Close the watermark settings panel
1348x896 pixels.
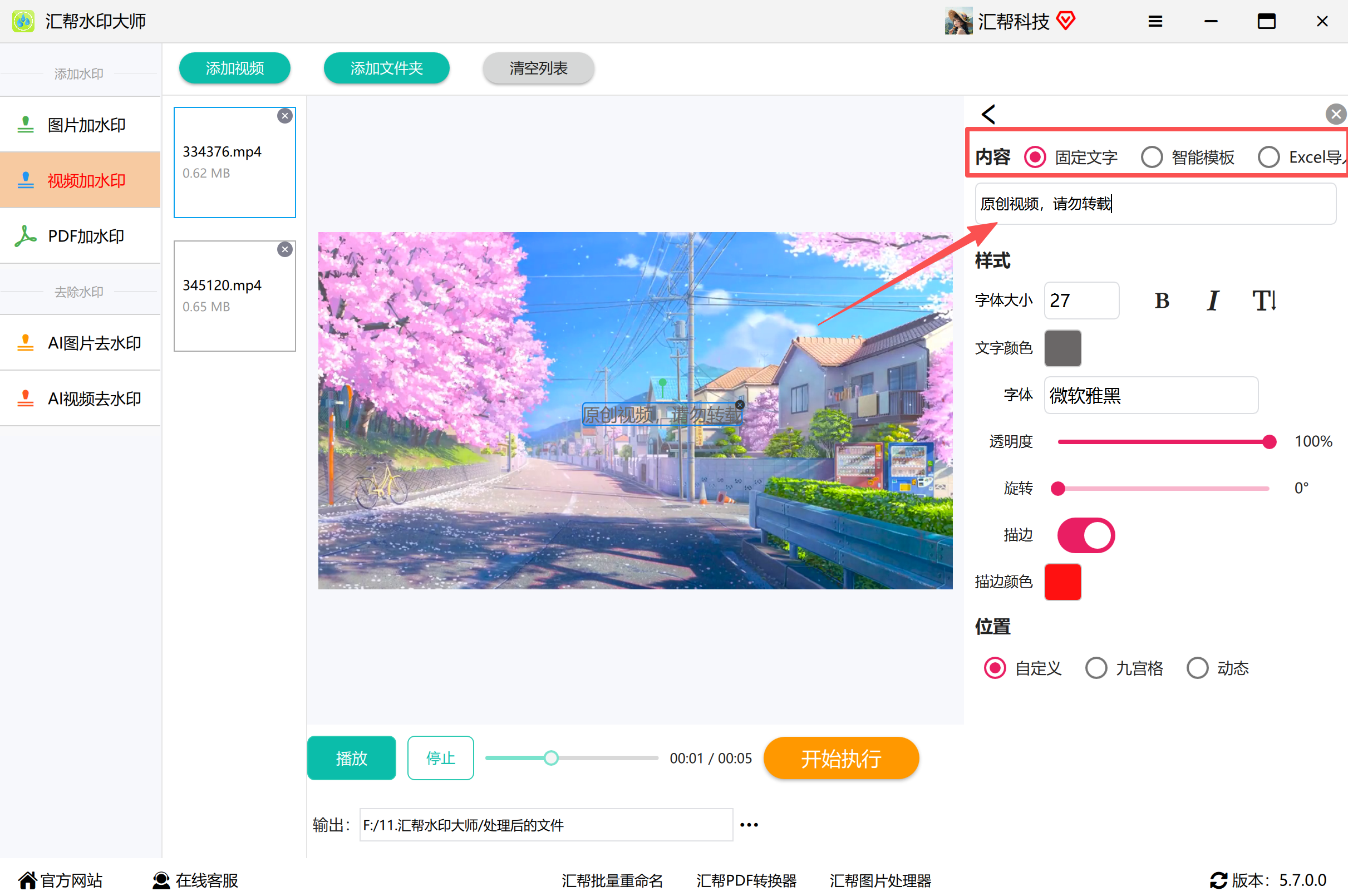(x=1335, y=114)
